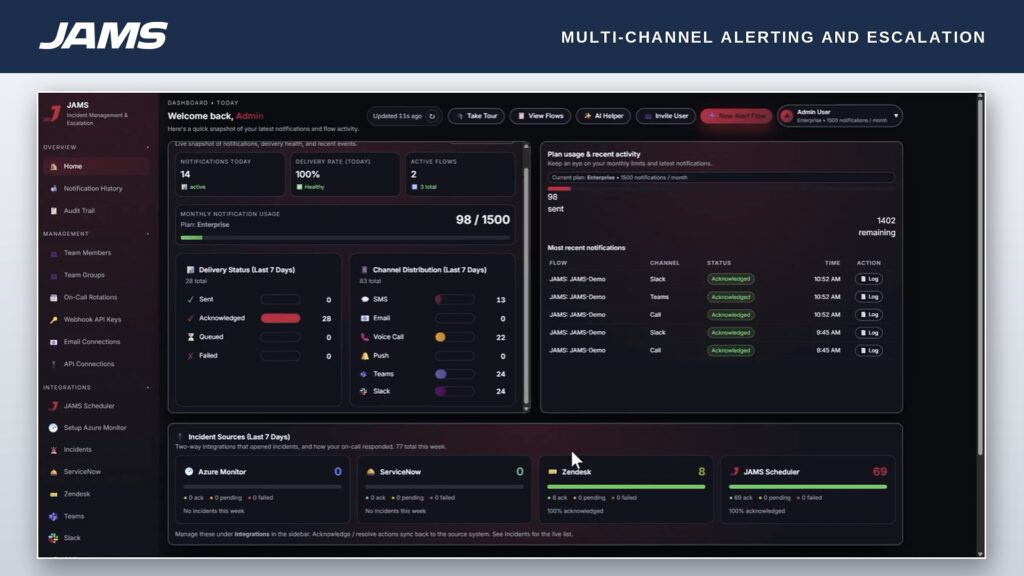Click the Sent checkmark icon
This screenshot has width=1024, height=576.
[x=191, y=300]
